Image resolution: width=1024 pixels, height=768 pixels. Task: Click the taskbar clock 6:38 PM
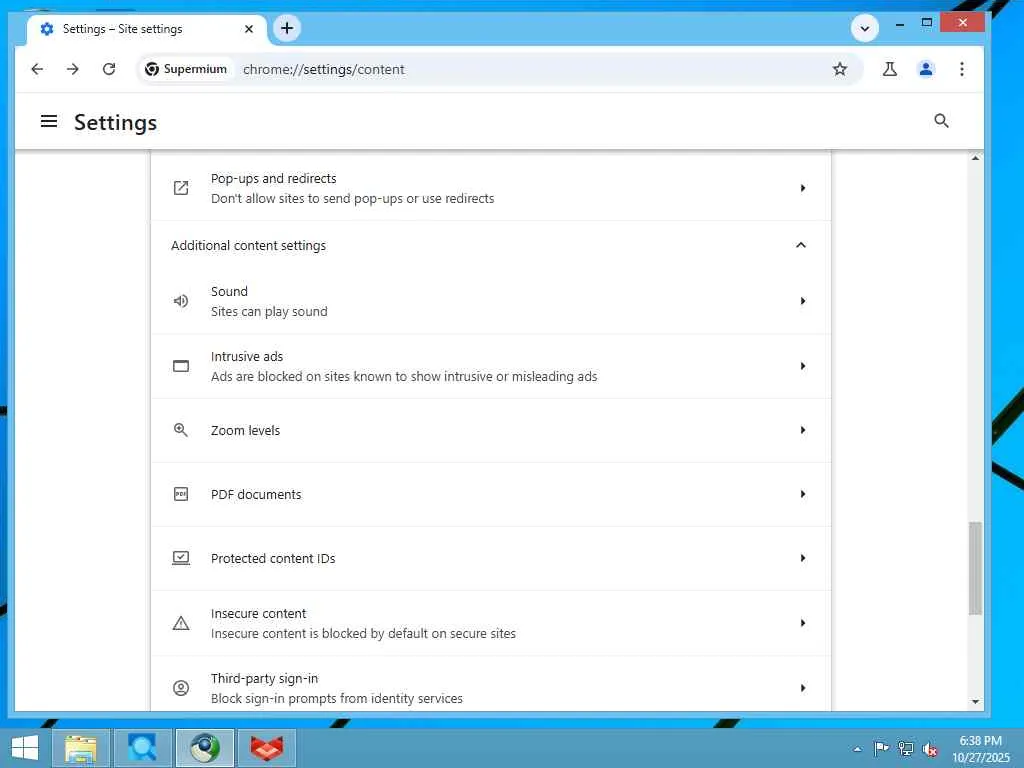pos(980,741)
